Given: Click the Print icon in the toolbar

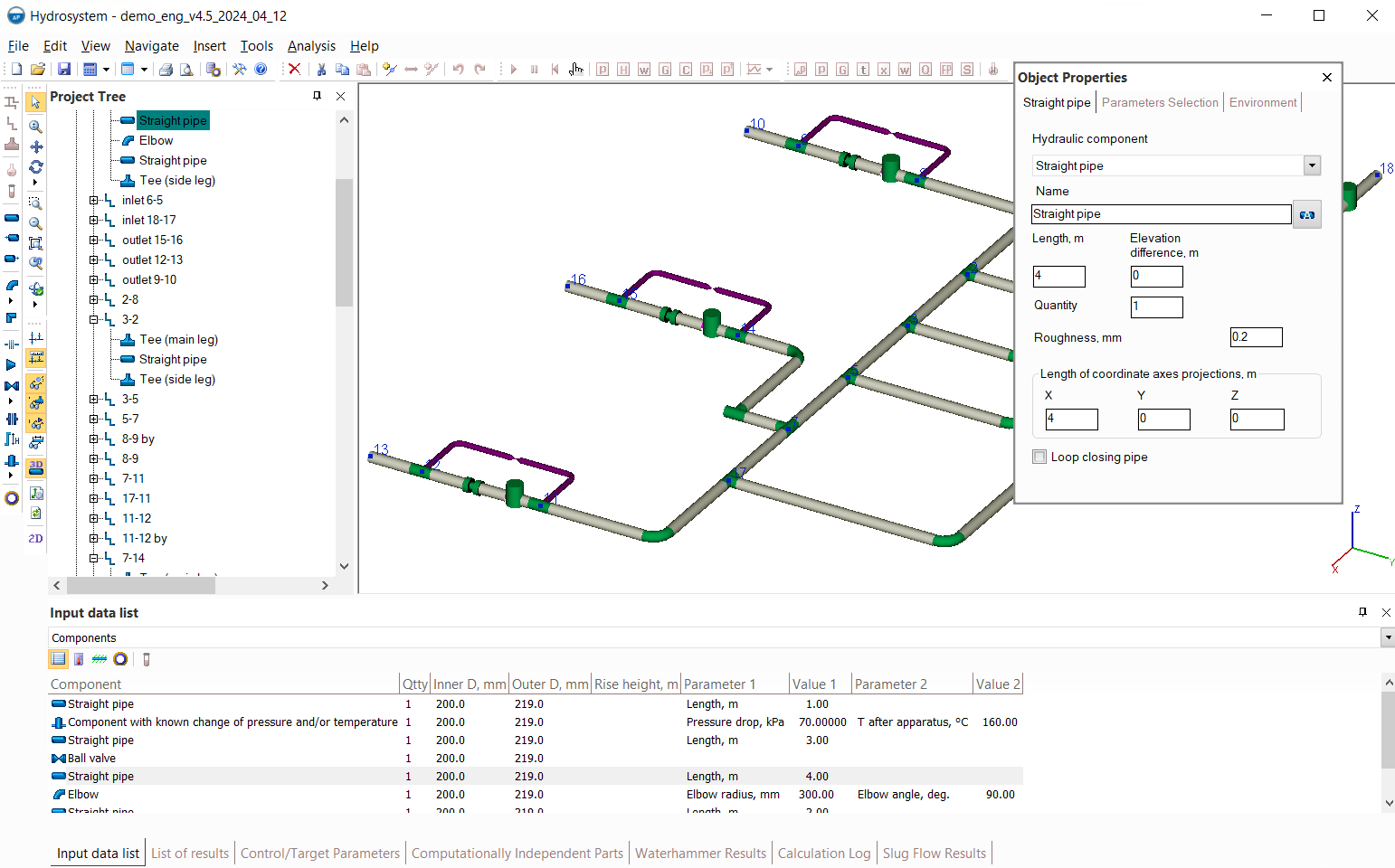Looking at the screenshot, I should click(166, 70).
